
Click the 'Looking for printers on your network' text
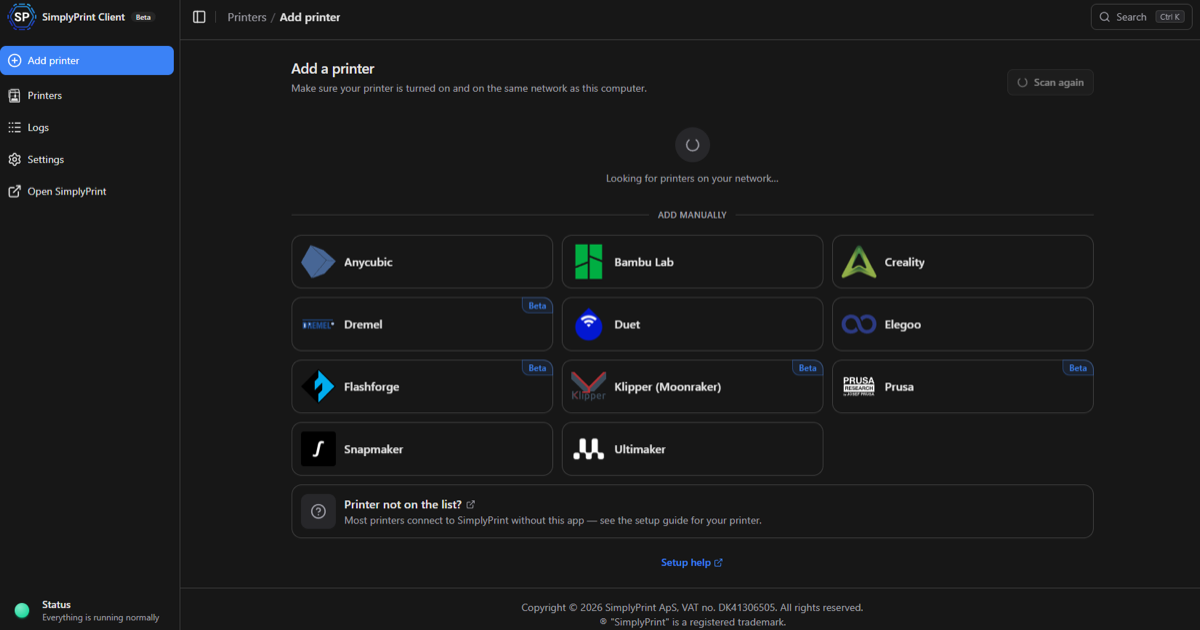coord(692,178)
